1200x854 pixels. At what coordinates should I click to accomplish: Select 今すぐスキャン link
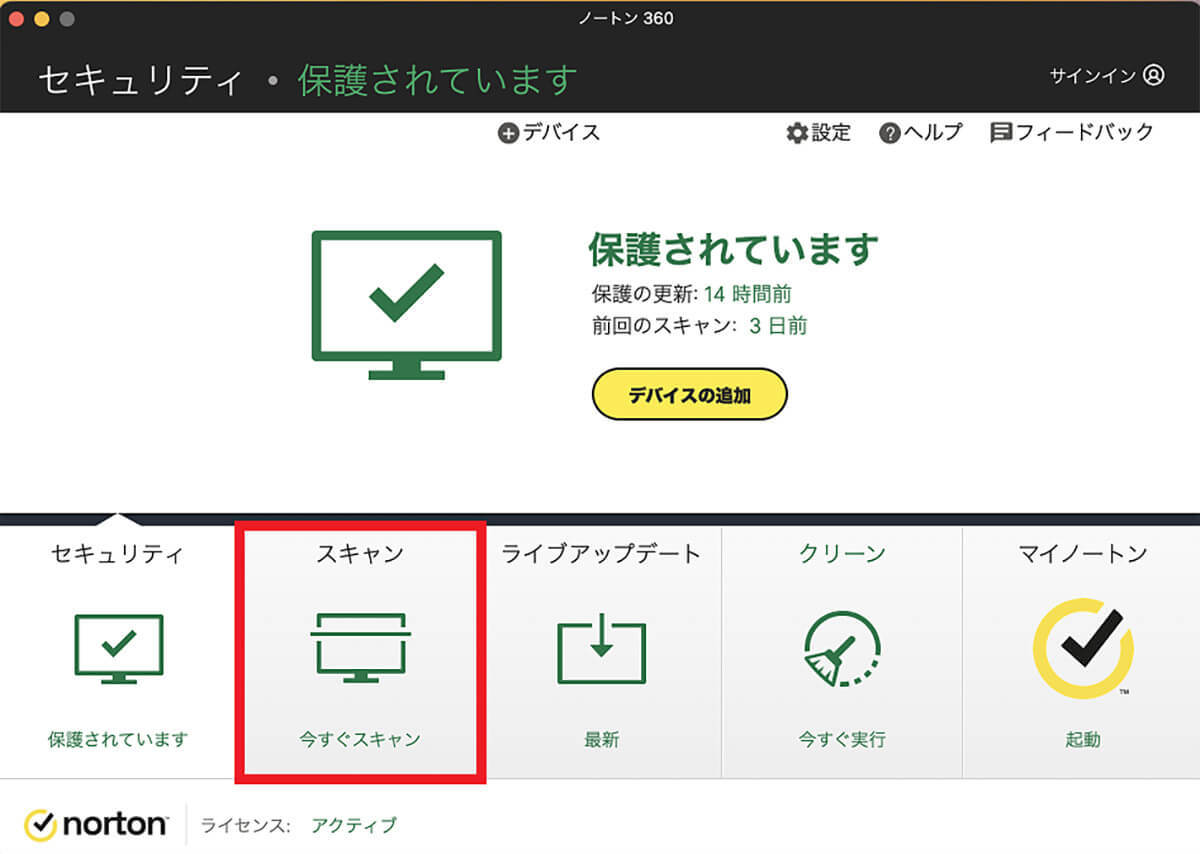pos(360,740)
